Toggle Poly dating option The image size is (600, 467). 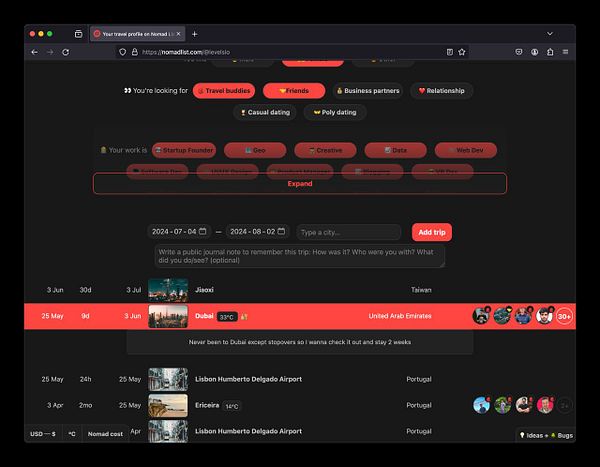coord(335,113)
